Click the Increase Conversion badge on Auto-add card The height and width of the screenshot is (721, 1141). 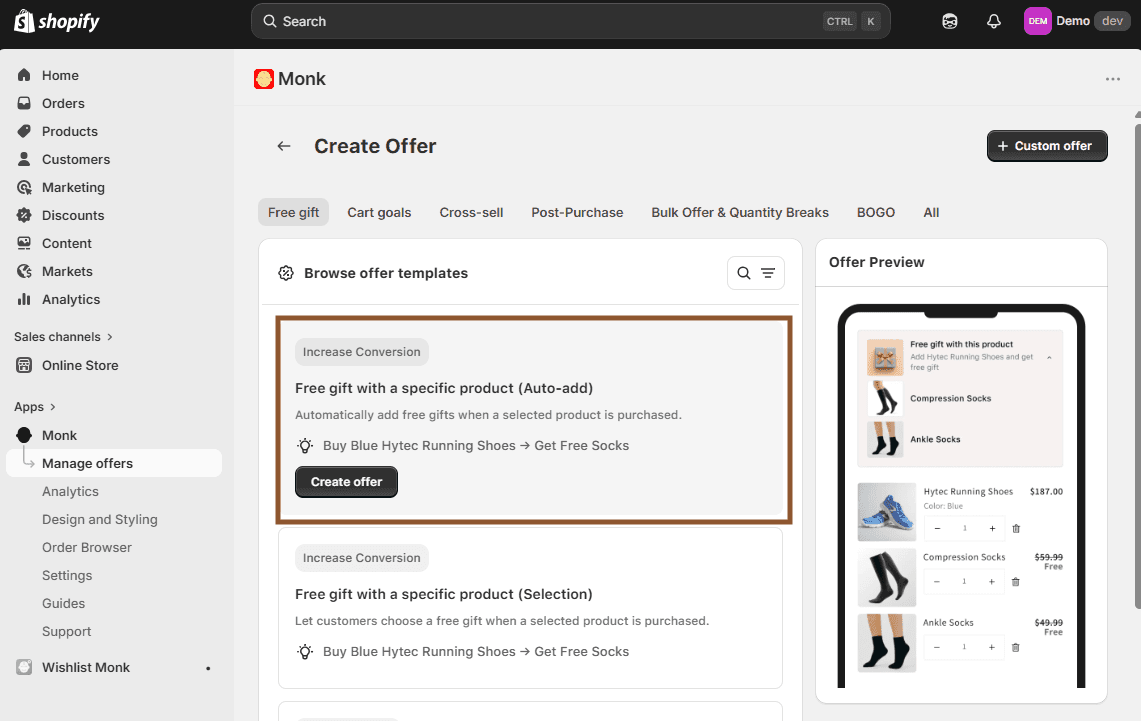(x=362, y=352)
